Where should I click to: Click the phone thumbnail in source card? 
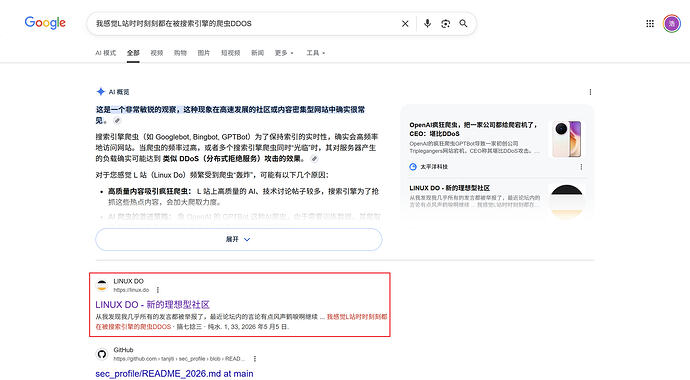coord(567,139)
